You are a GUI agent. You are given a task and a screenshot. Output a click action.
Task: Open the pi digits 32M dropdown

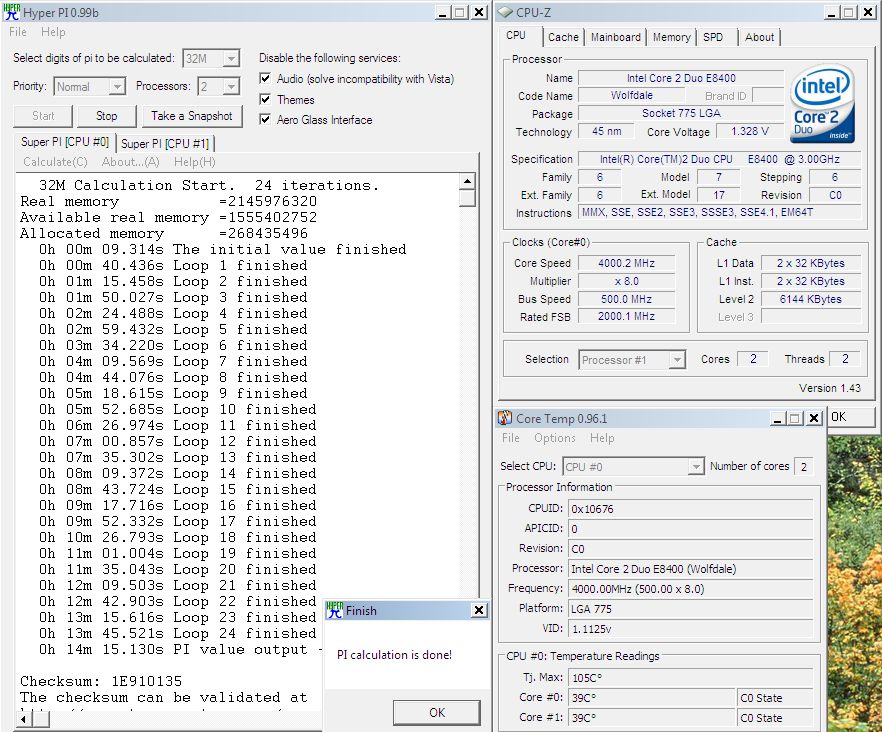pyautogui.click(x=230, y=59)
